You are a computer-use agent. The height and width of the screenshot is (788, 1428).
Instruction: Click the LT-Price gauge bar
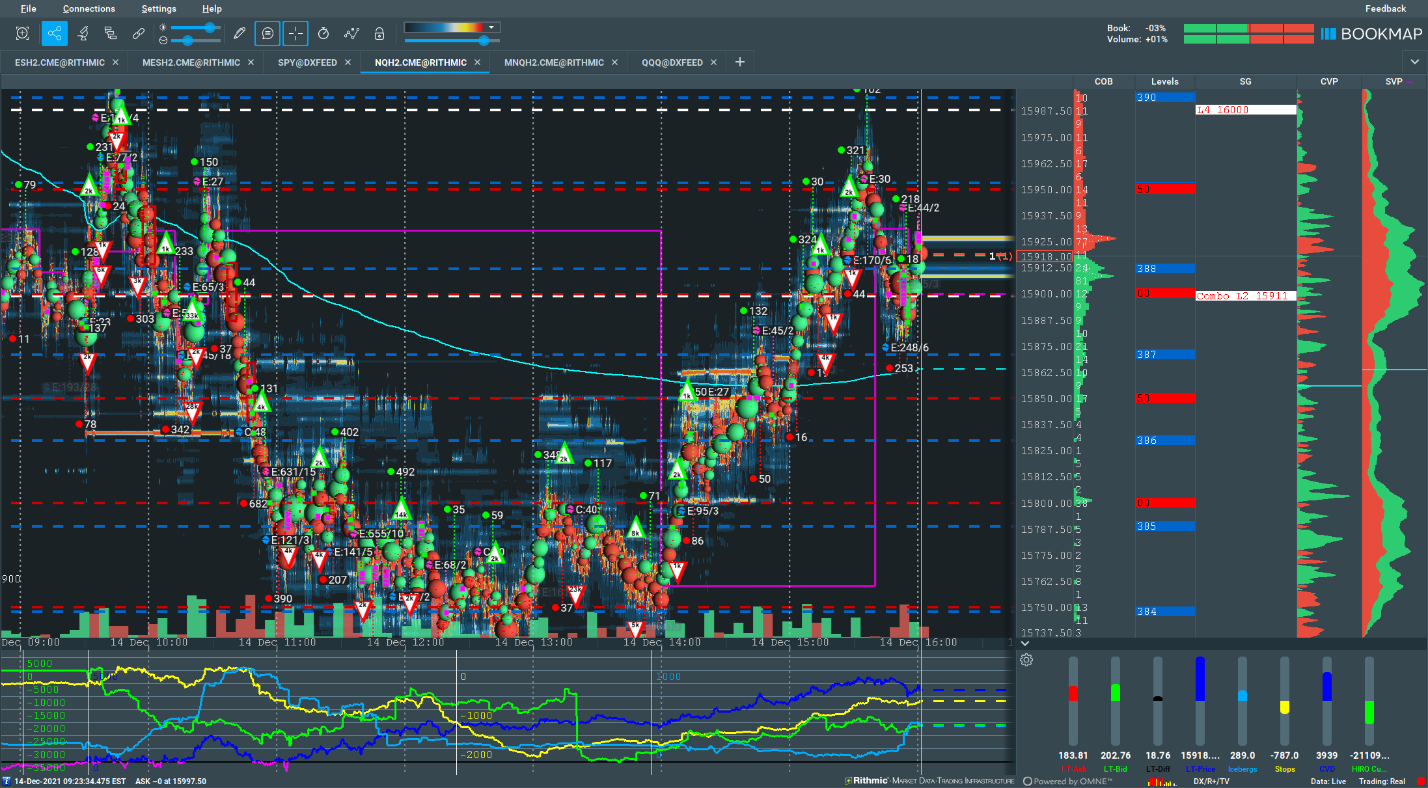point(1200,699)
